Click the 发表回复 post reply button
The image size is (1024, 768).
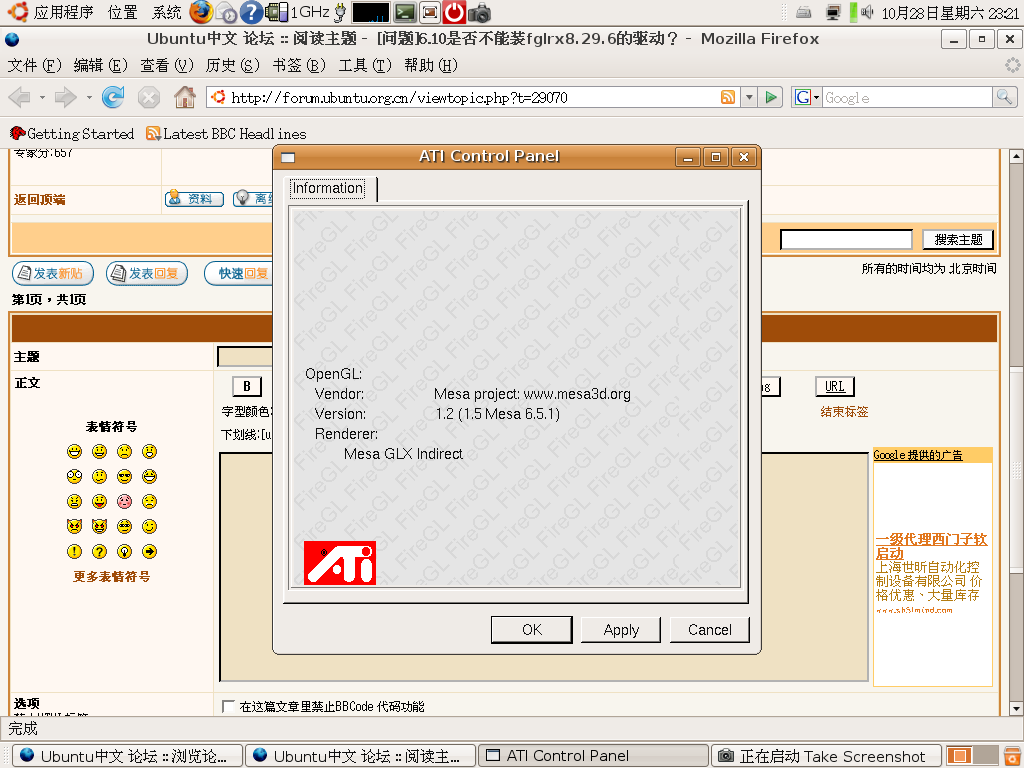click(147, 274)
